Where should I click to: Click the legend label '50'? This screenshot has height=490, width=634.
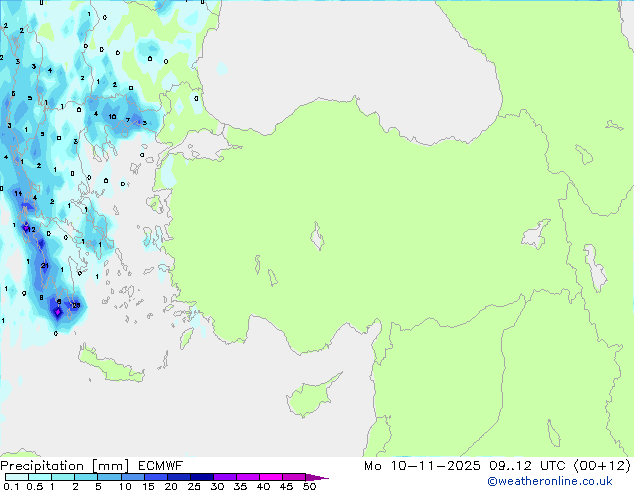(x=309, y=486)
